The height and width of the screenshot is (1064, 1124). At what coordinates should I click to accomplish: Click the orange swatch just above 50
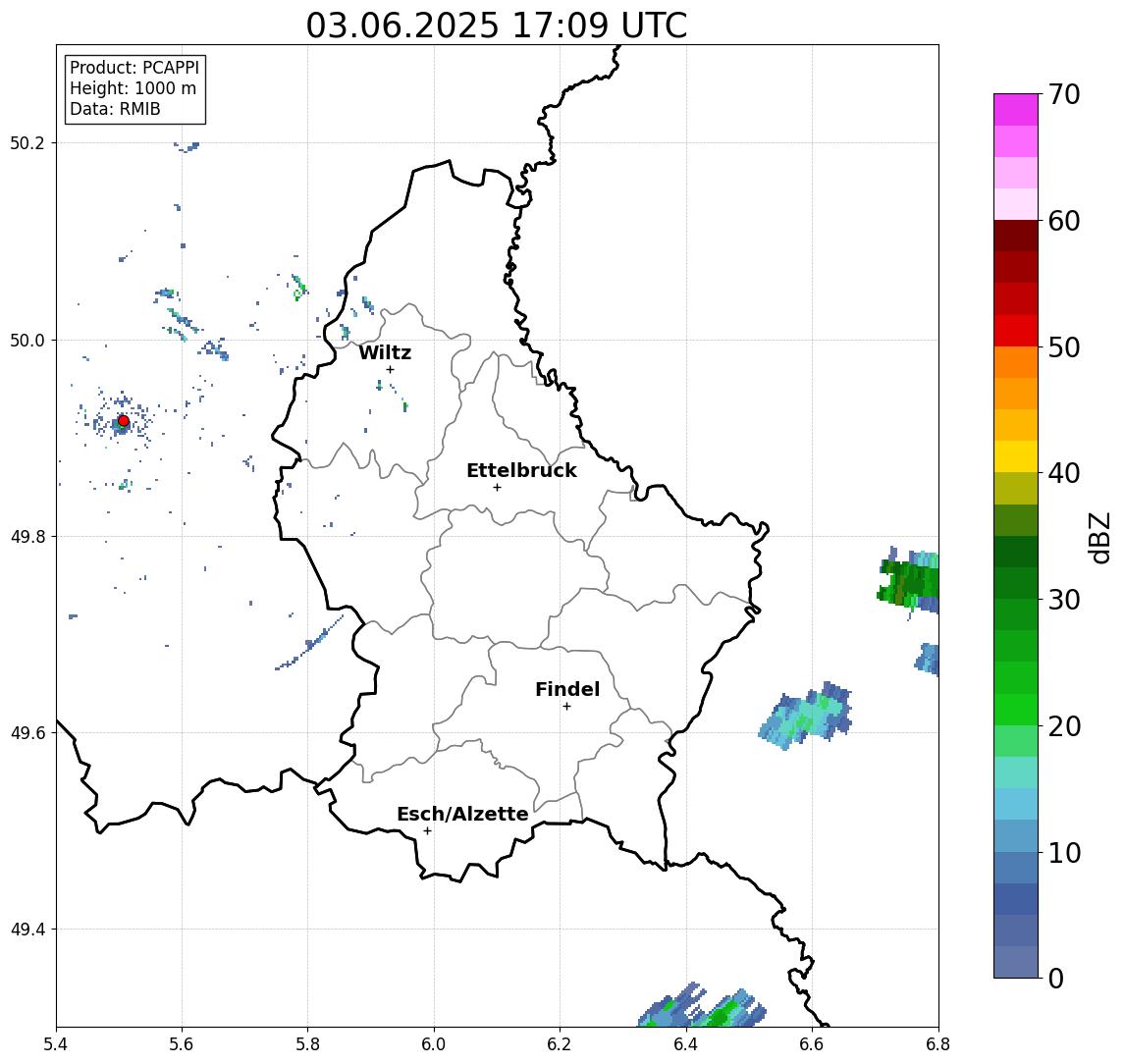pyautogui.click(x=1016, y=363)
